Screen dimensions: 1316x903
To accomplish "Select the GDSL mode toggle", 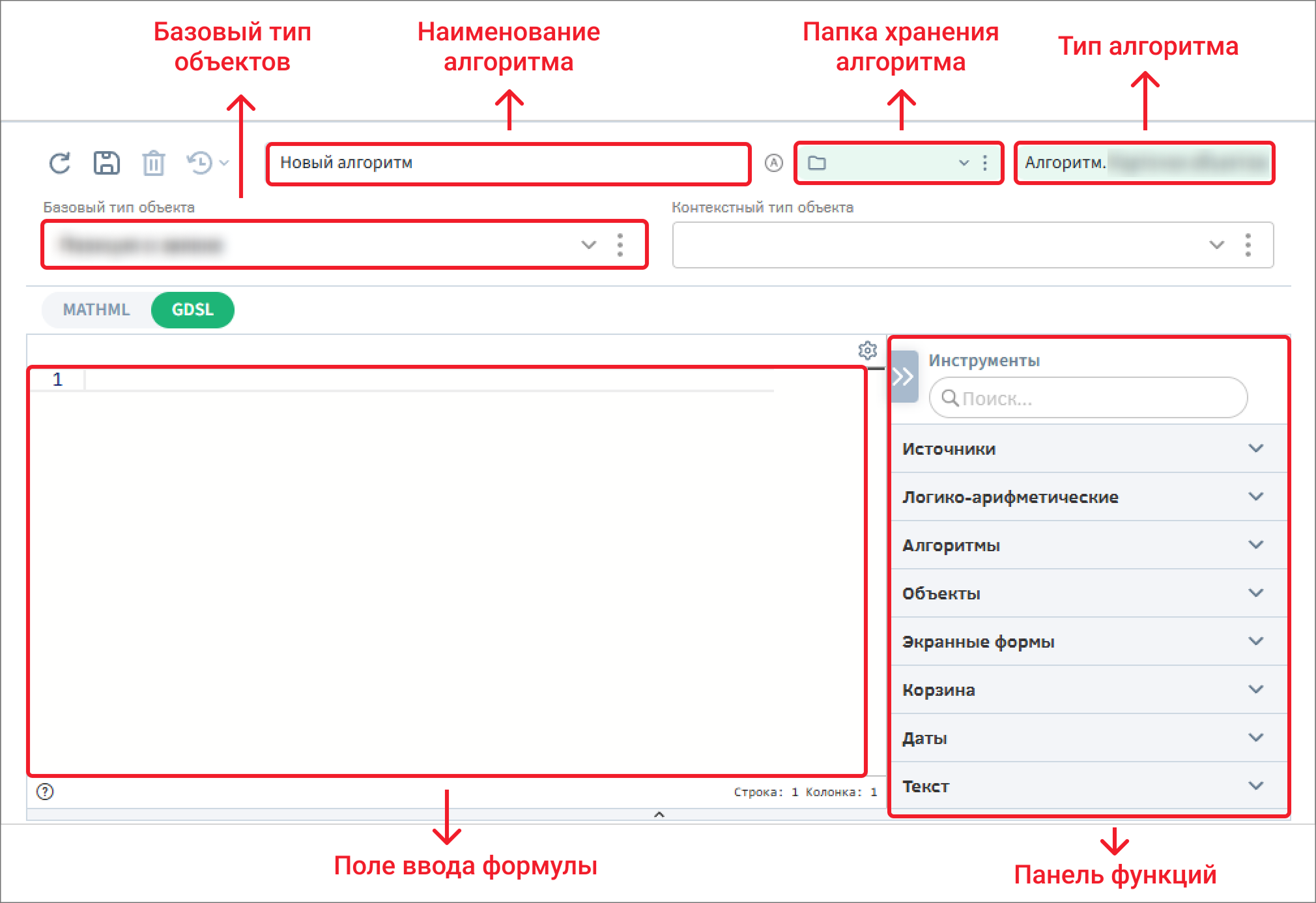I will (x=192, y=309).
